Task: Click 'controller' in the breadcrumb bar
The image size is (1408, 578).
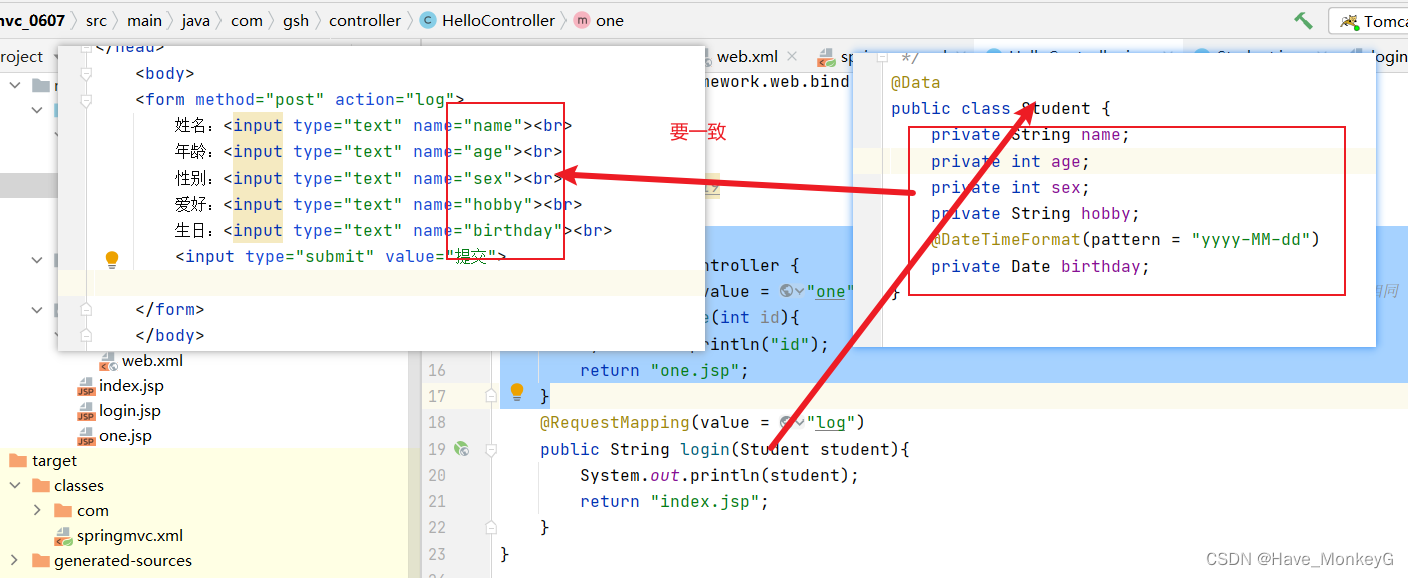Action: [x=365, y=19]
